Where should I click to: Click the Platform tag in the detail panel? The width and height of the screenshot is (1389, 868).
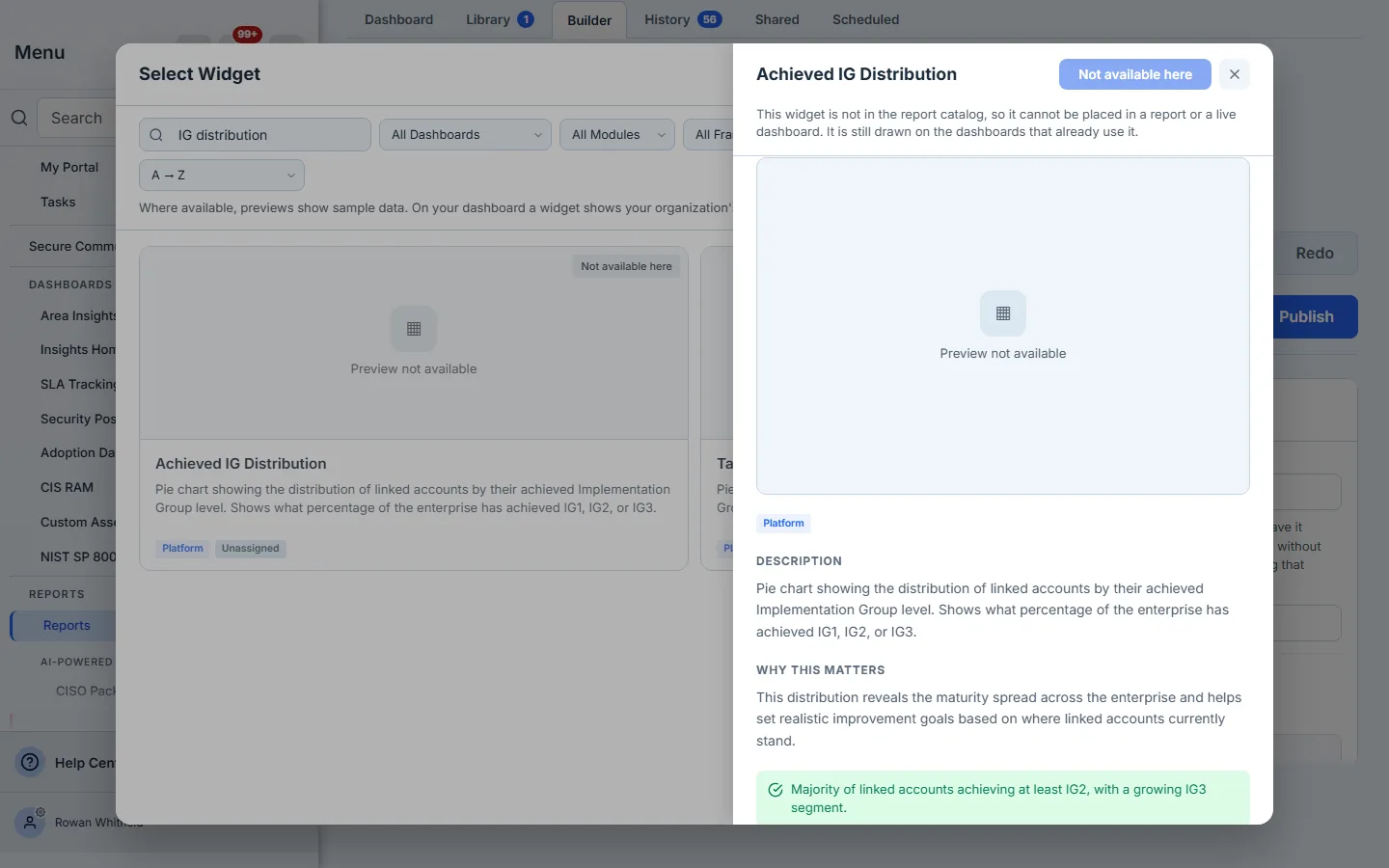783,524
